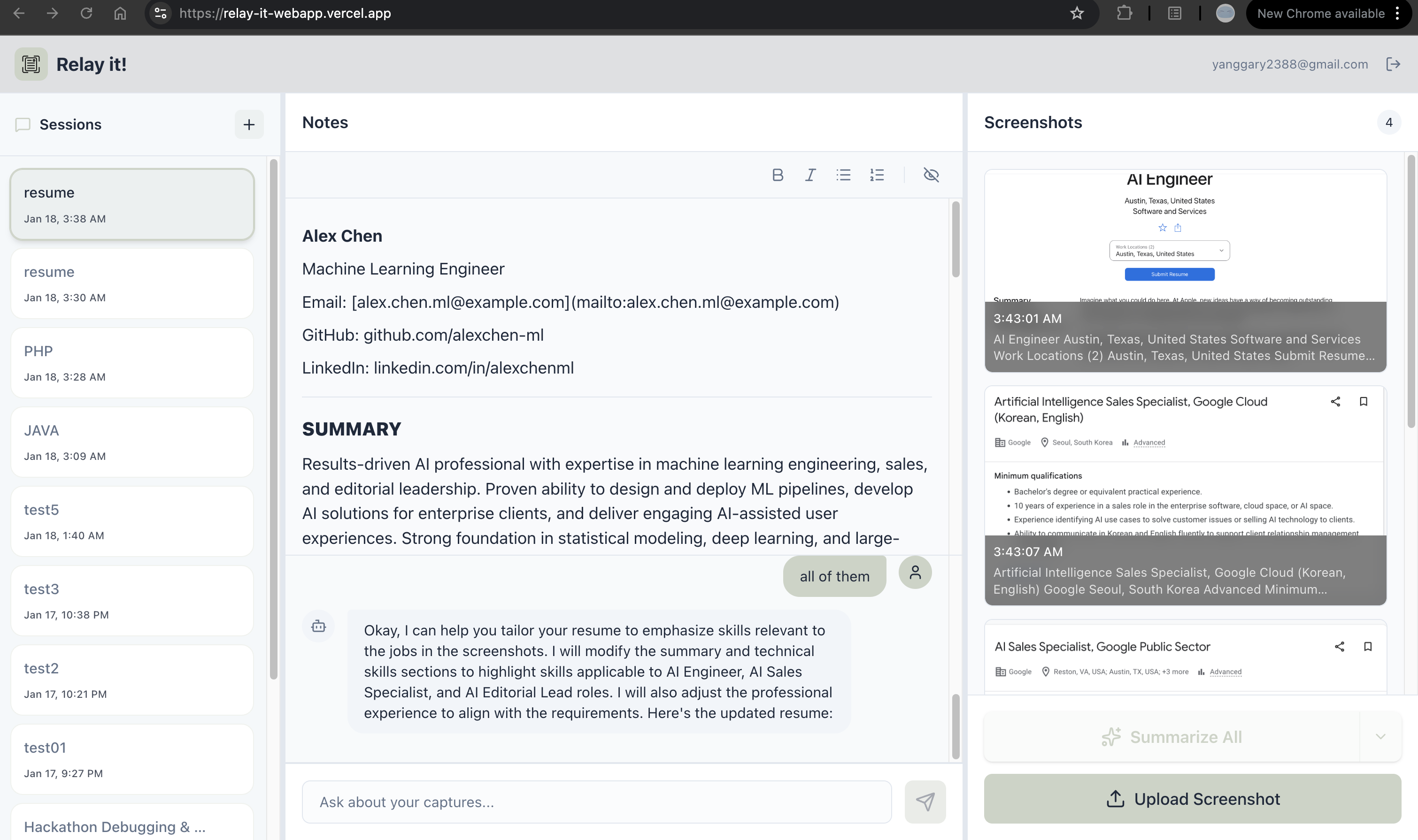Viewport: 1418px width, 840px height.
Task: Toggle notes visibility with the eye-off icon
Action: (931, 175)
